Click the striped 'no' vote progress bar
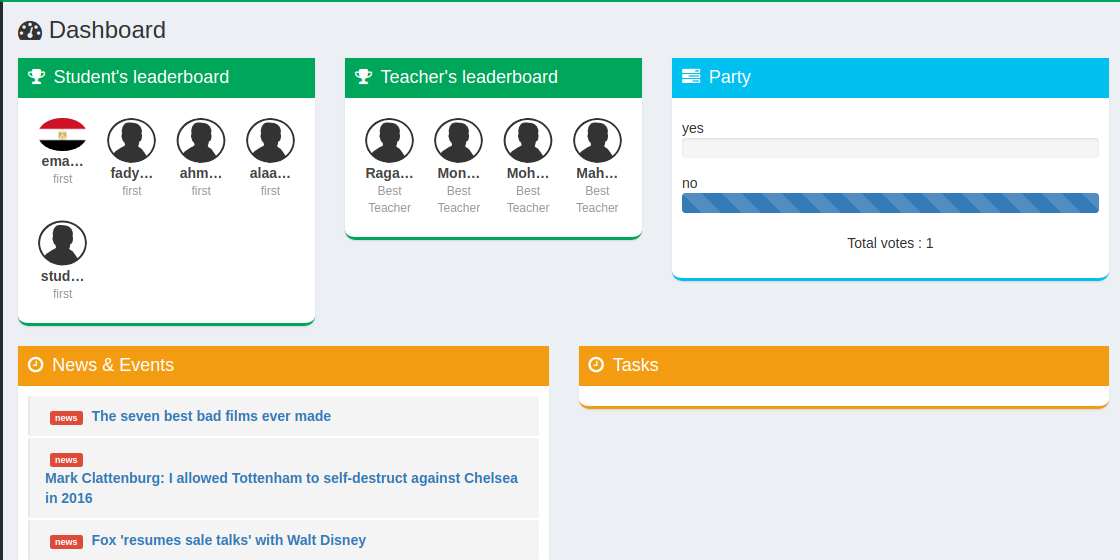 890,203
